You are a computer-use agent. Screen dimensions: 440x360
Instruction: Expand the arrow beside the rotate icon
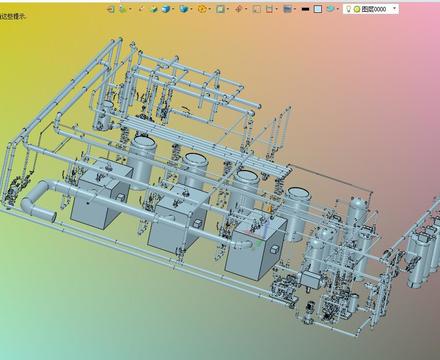click(x=209, y=9)
